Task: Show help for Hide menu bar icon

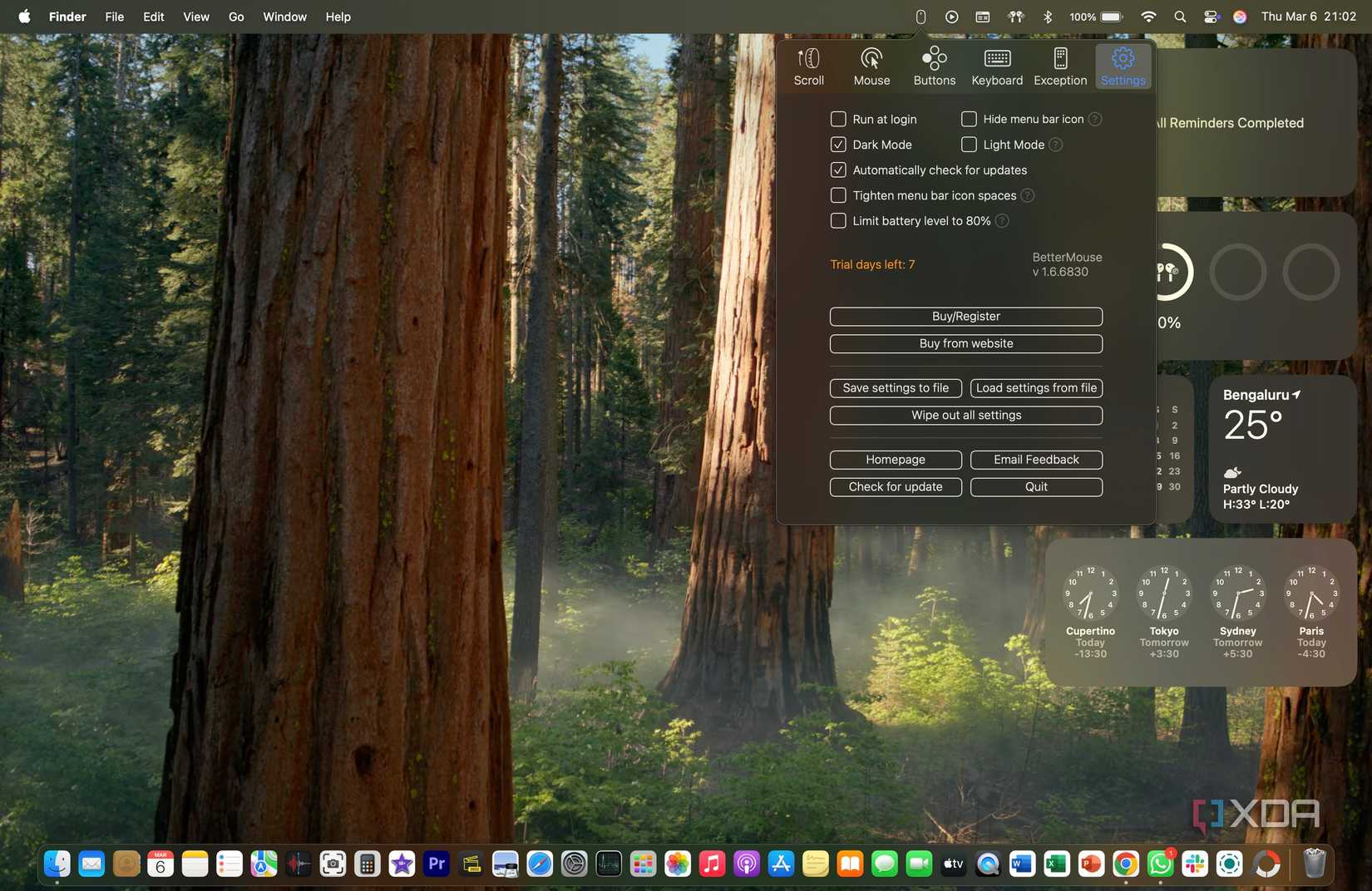Action: point(1095,119)
